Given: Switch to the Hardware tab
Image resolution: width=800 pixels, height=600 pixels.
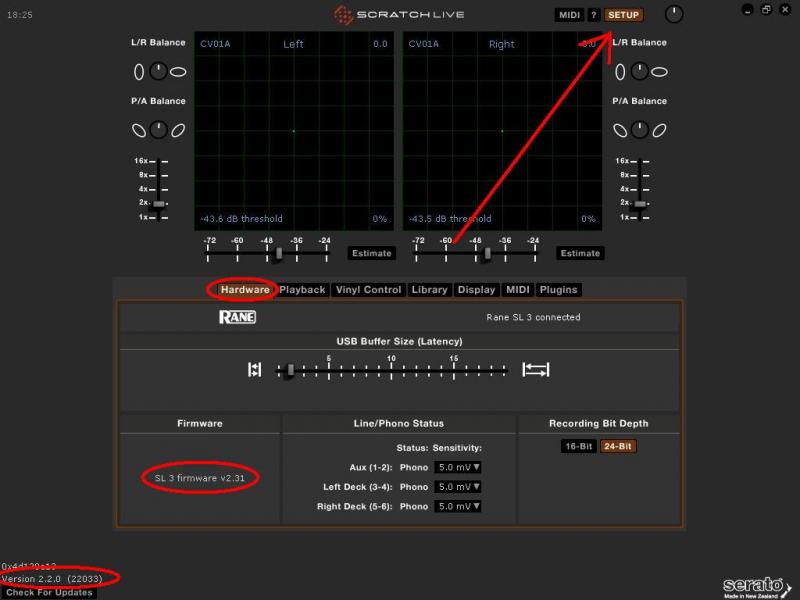Looking at the screenshot, I should (x=245, y=290).
